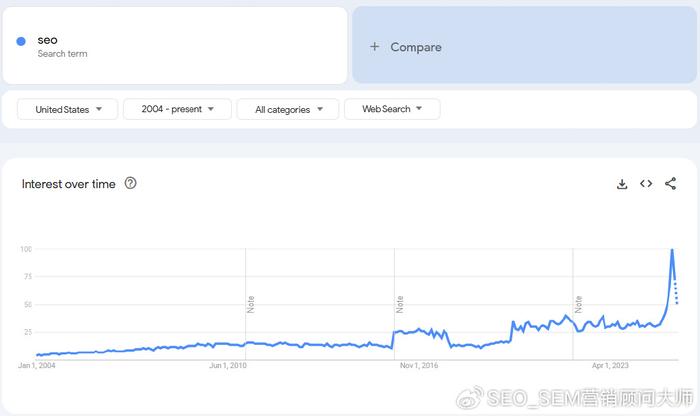Click the Note marker near Jun 2010
Screen dimensions: 700x416
tap(252, 304)
